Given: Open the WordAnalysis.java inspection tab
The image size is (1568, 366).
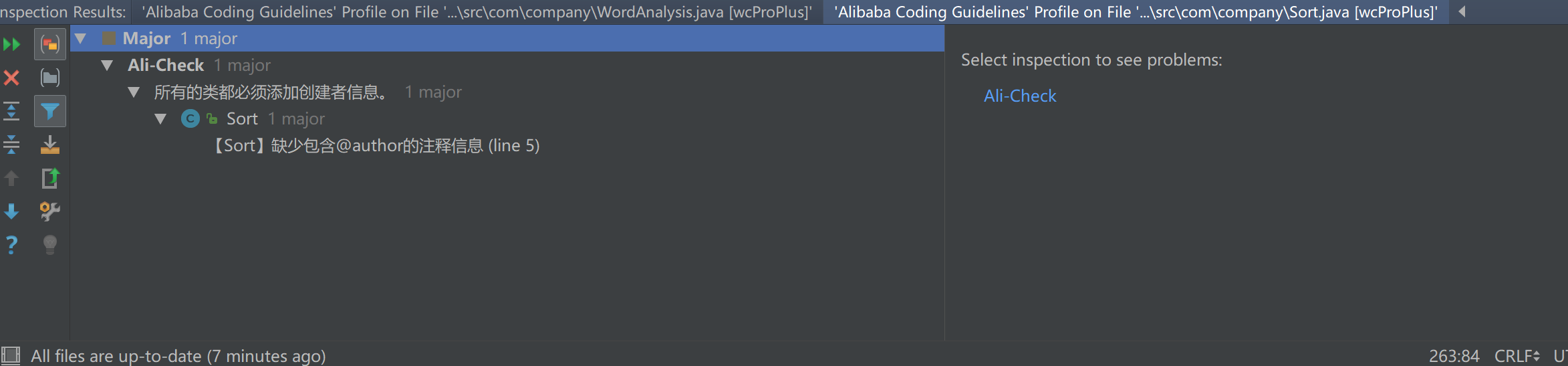Looking at the screenshot, I should [x=477, y=12].
